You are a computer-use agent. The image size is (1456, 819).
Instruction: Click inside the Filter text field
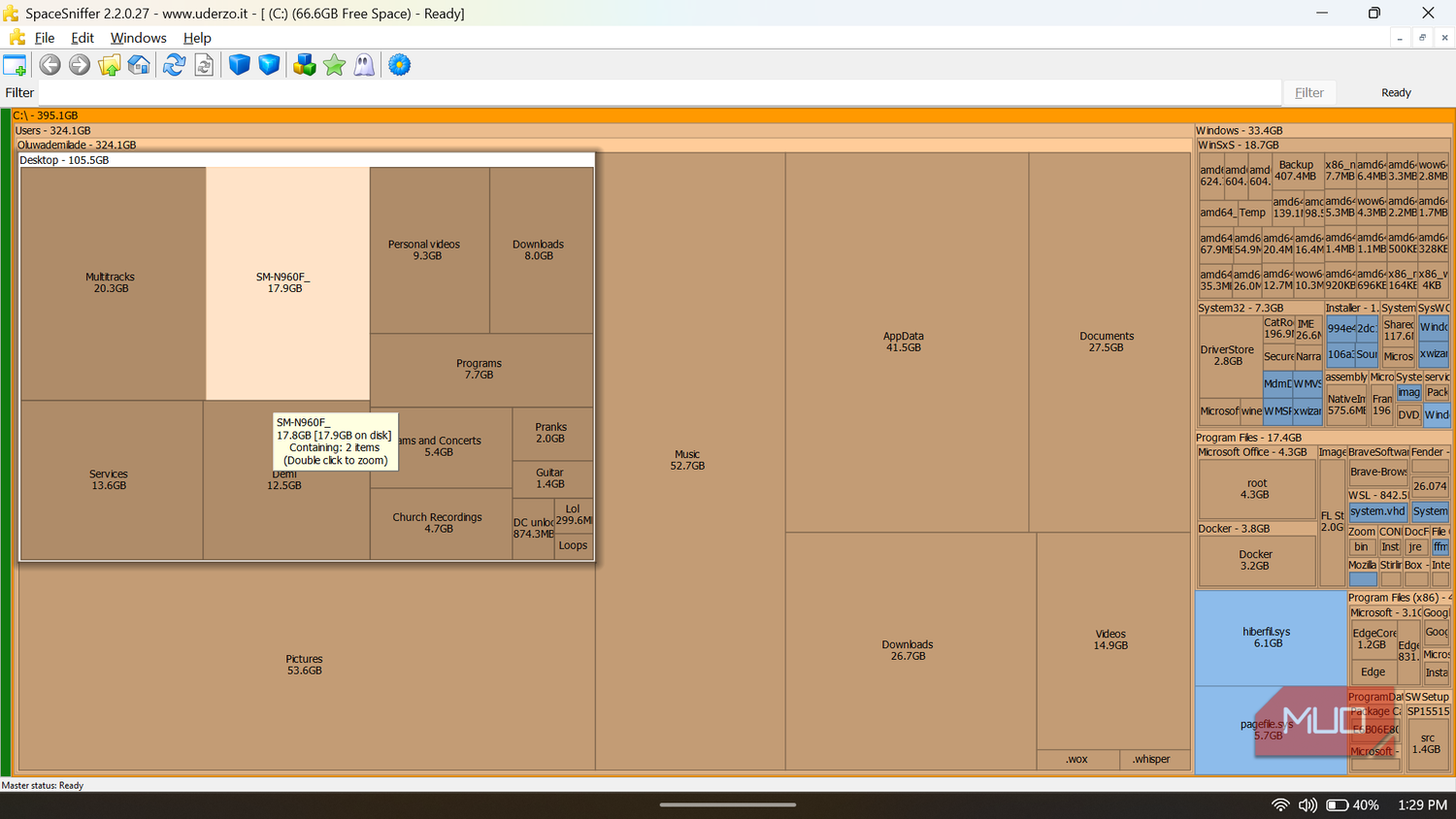(659, 92)
